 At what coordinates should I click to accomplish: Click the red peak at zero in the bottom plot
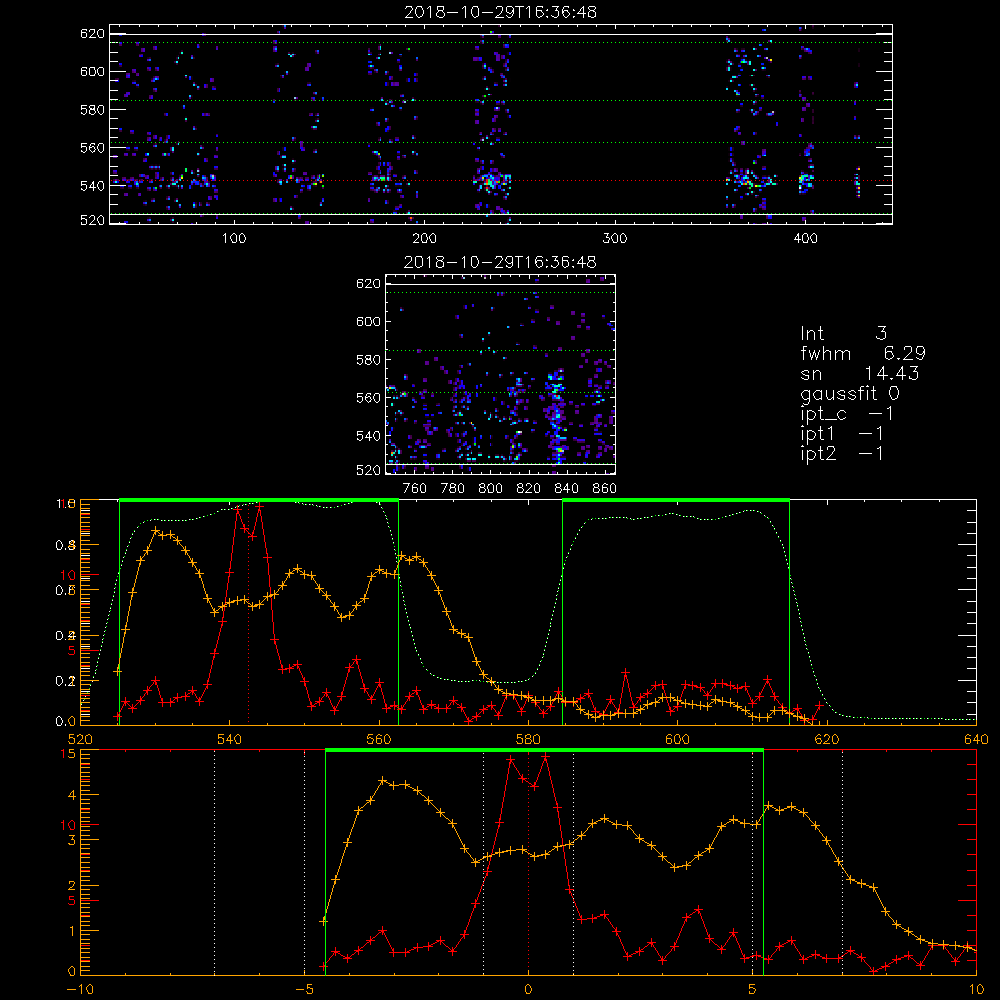pyautogui.click(x=528, y=772)
